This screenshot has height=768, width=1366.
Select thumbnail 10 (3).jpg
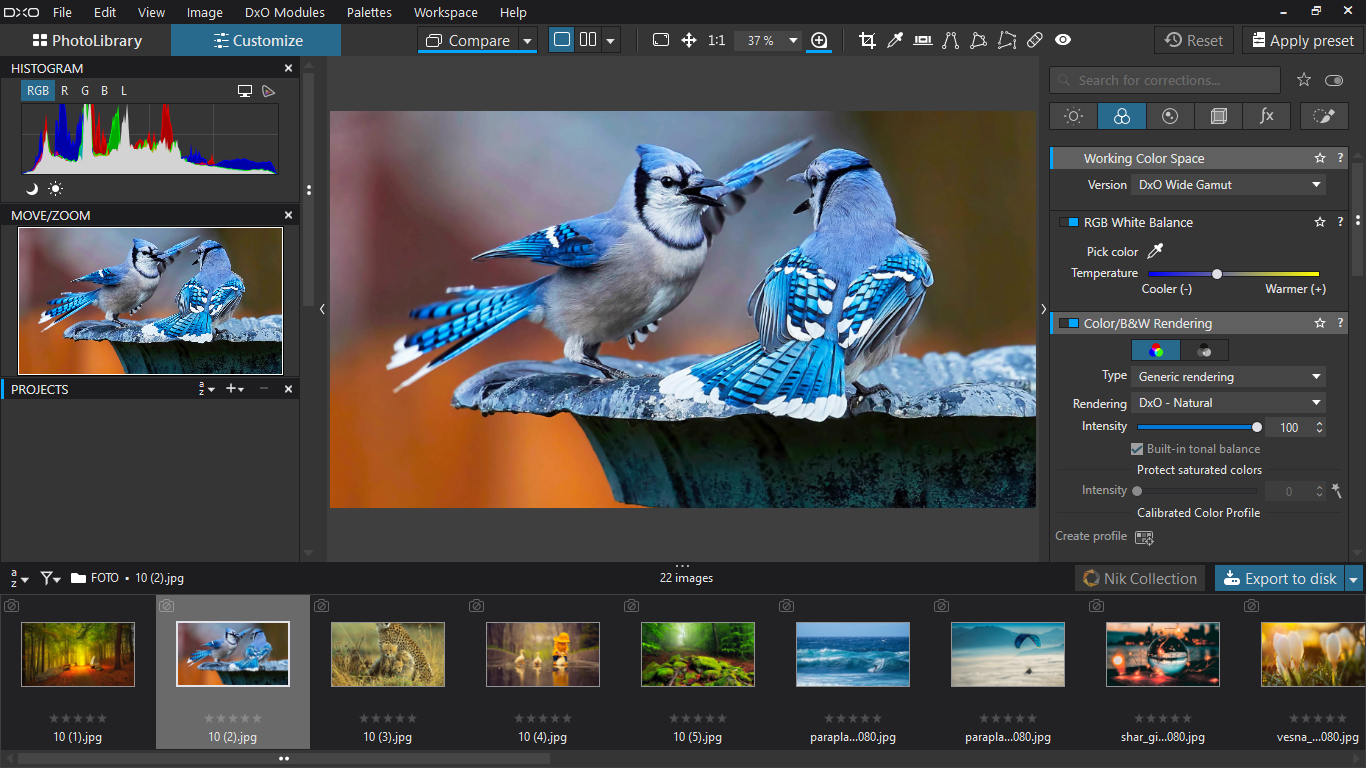click(388, 654)
